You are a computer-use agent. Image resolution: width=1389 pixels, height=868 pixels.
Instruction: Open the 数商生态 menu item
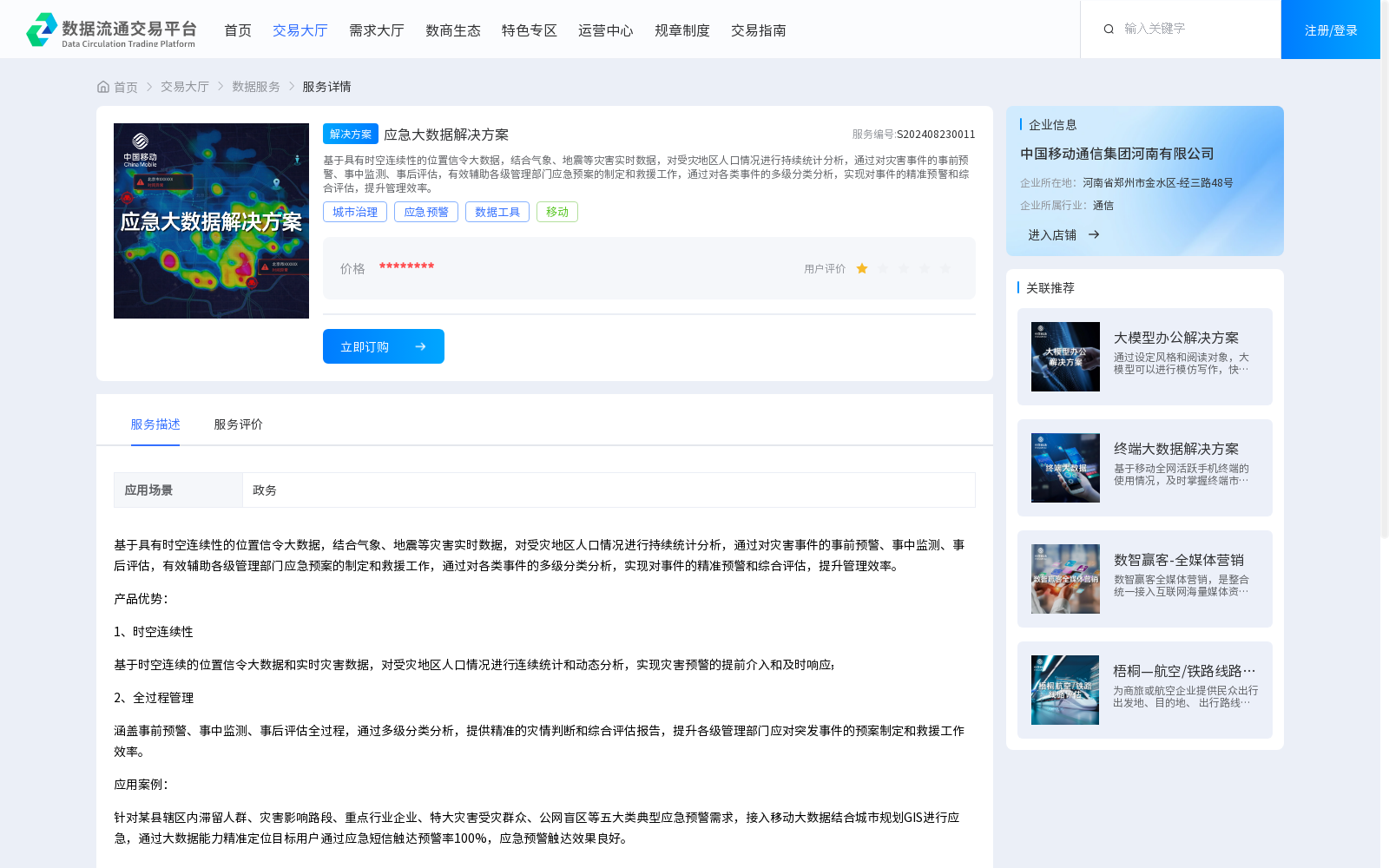point(453,30)
